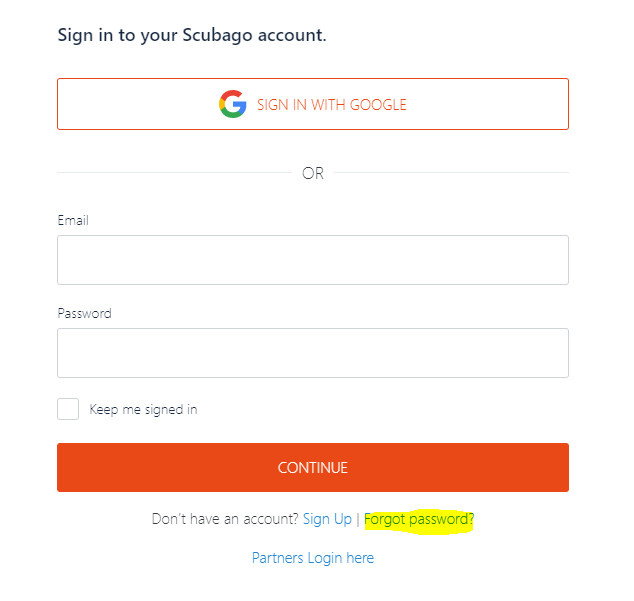This screenshot has width=634, height=601.
Task: Click the "Don't have an account?" text
Action: 225,519
